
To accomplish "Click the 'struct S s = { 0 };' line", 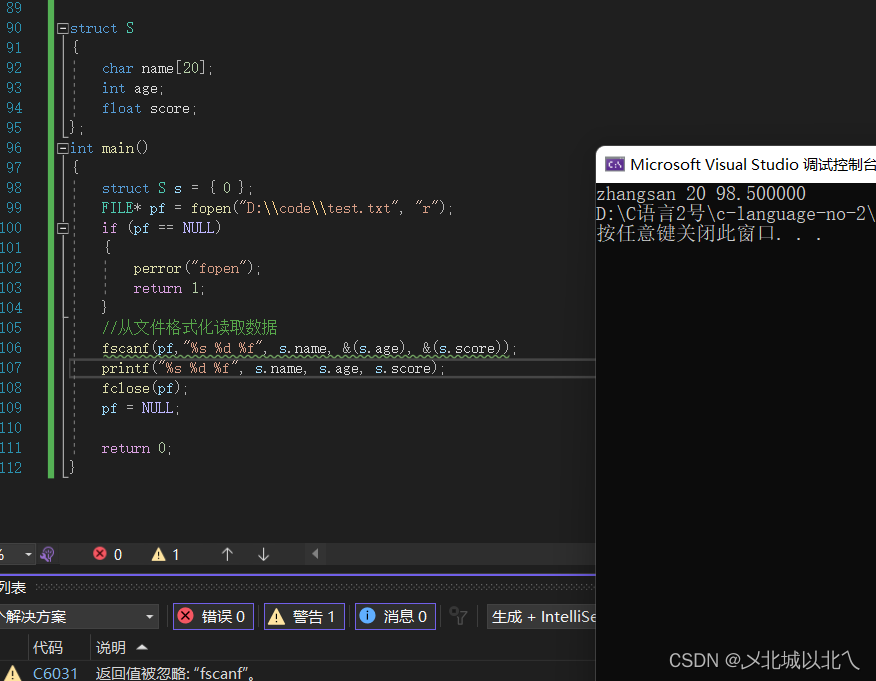I will pyautogui.click(x=177, y=188).
